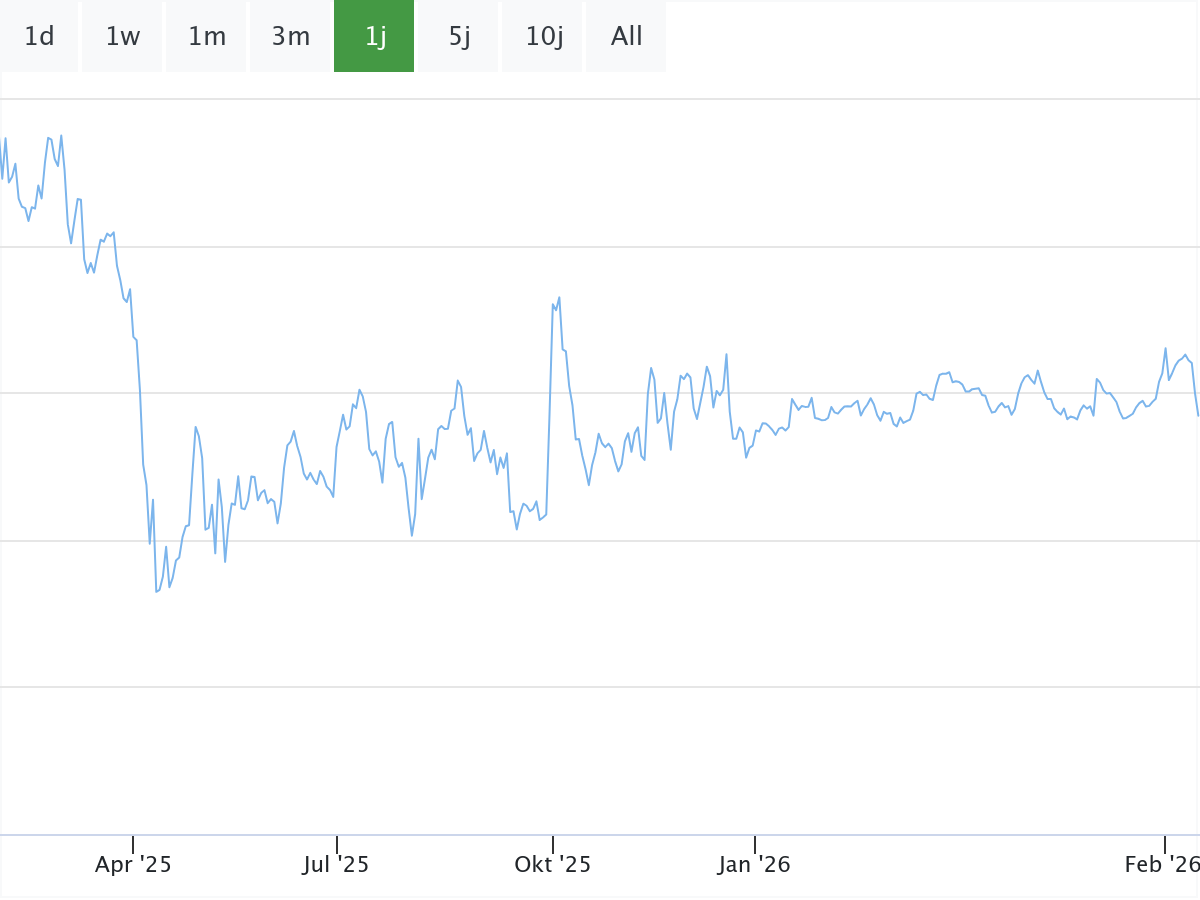
Task: Click the October 2025 spike peak
Action: [559, 297]
